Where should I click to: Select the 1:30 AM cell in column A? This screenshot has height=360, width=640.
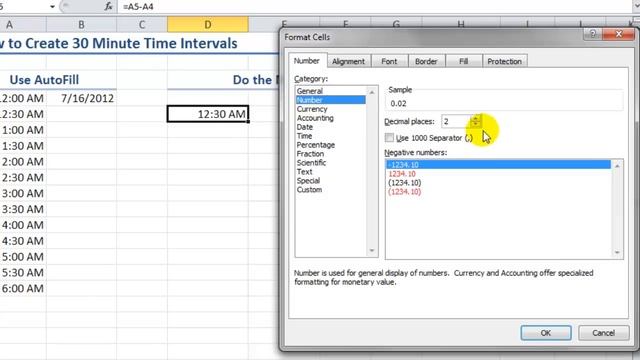(x=23, y=146)
